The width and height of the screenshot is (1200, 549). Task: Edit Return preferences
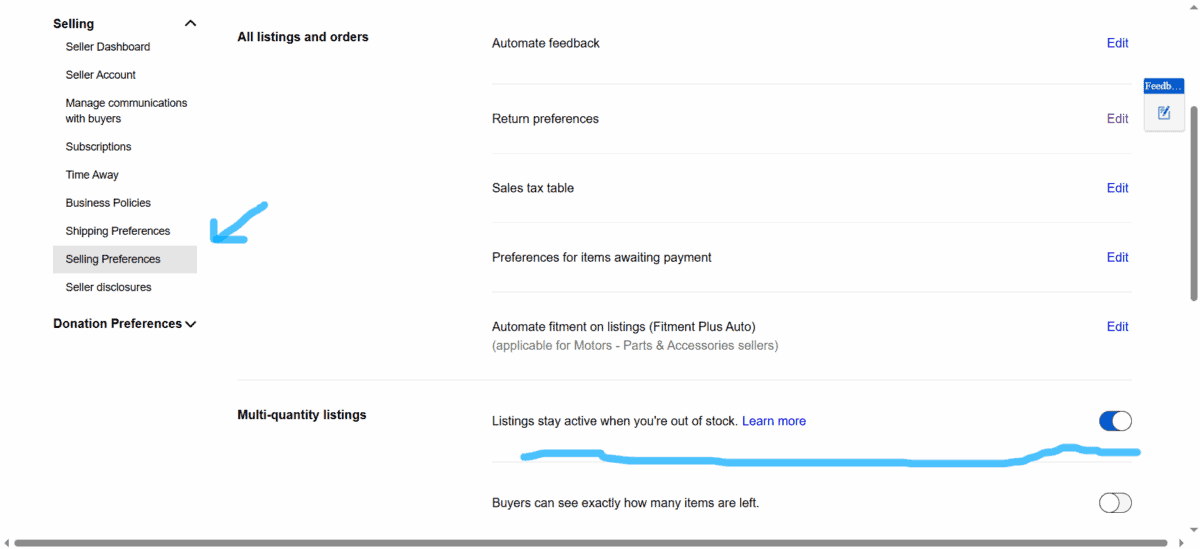tap(1117, 119)
